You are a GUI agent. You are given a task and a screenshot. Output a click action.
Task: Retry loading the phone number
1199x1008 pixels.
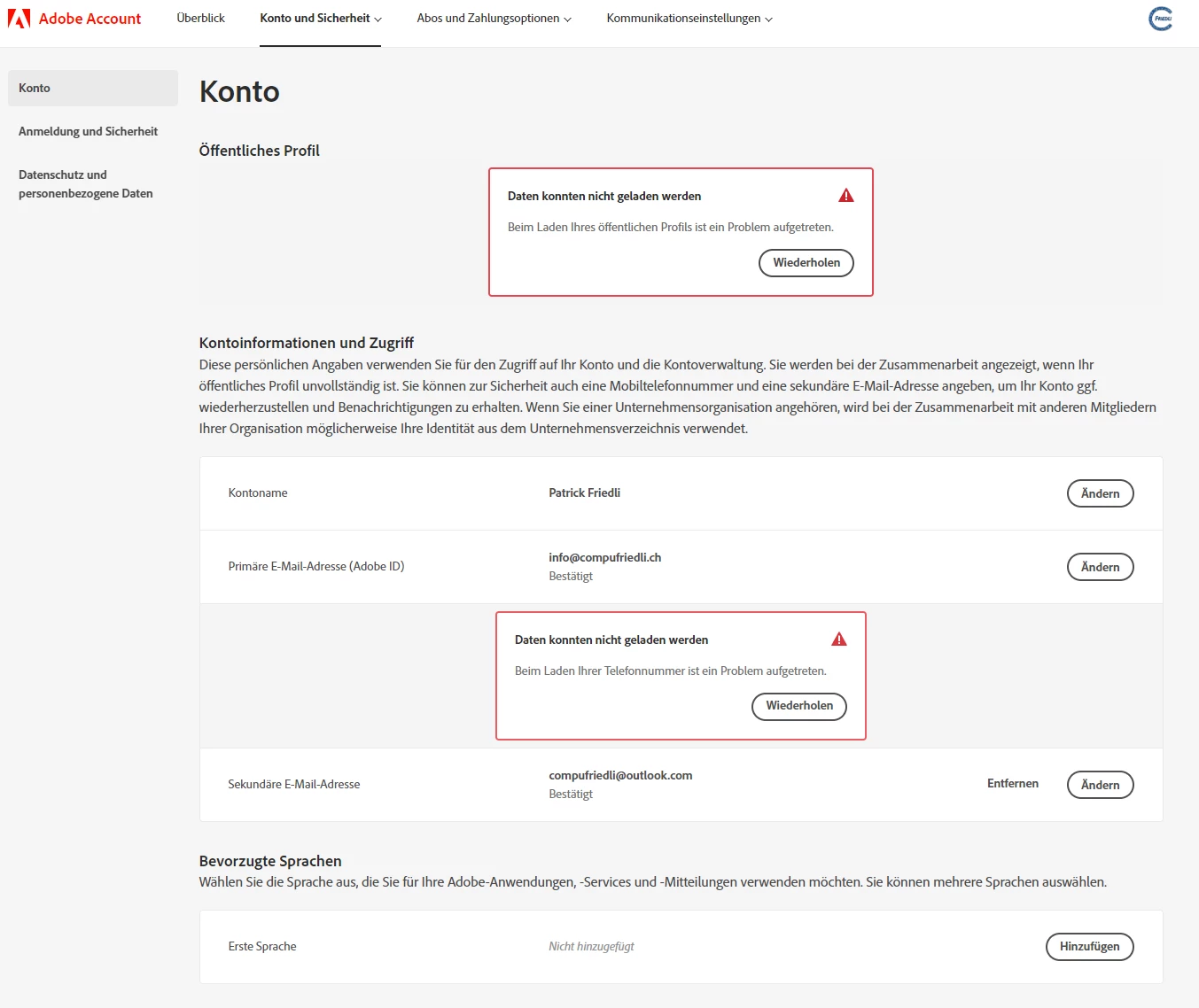(799, 706)
